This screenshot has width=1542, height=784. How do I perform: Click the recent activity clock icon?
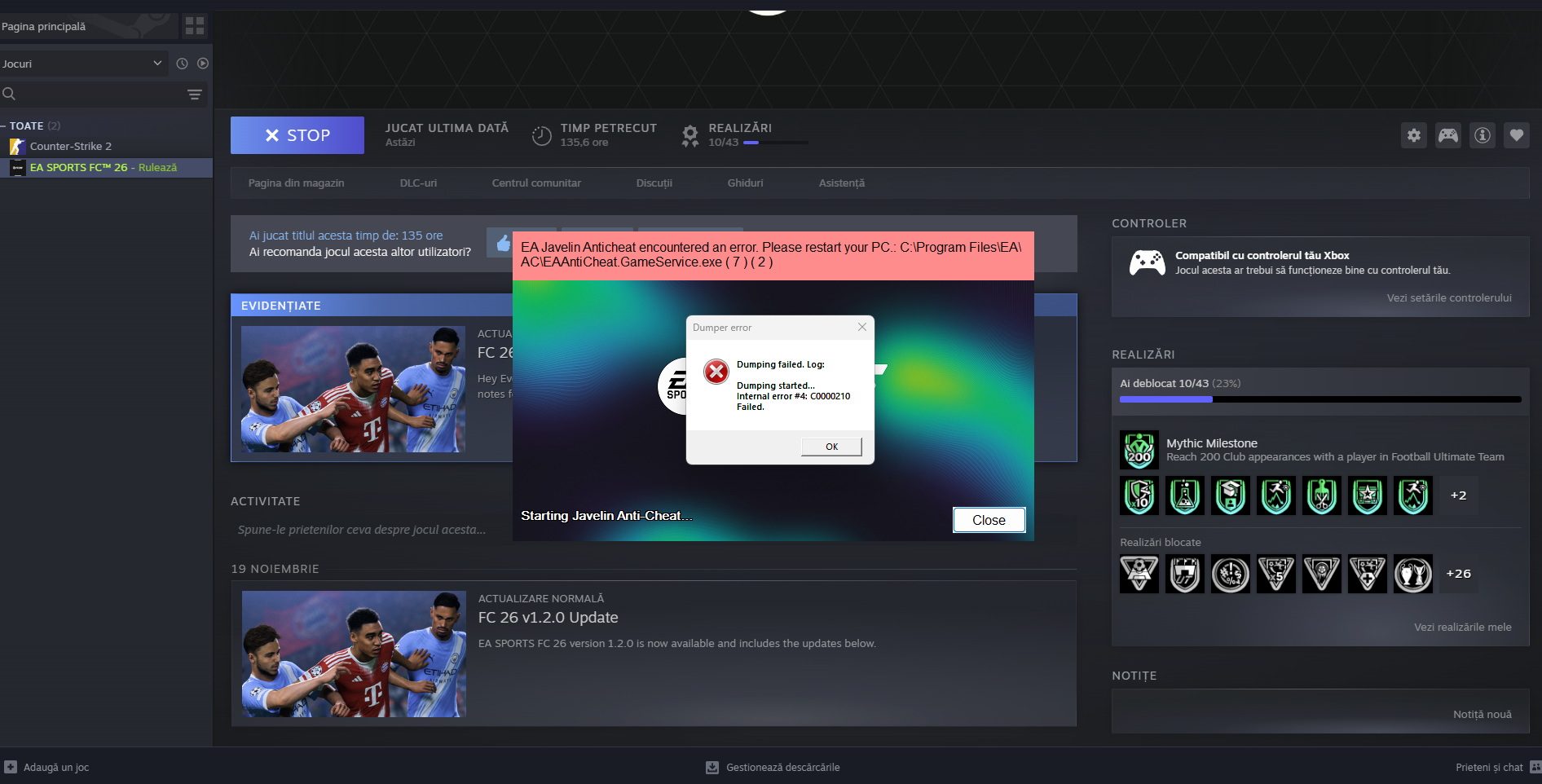point(182,64)
